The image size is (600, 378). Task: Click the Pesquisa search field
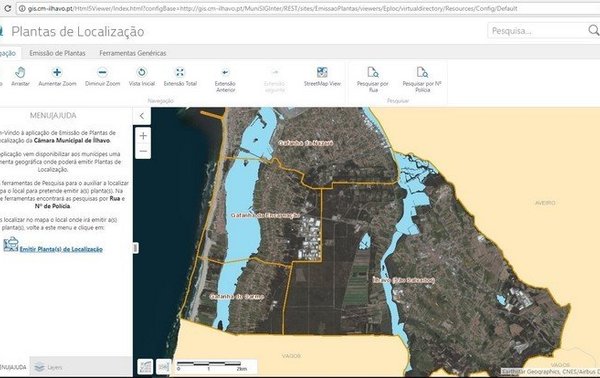click(537, 31)
